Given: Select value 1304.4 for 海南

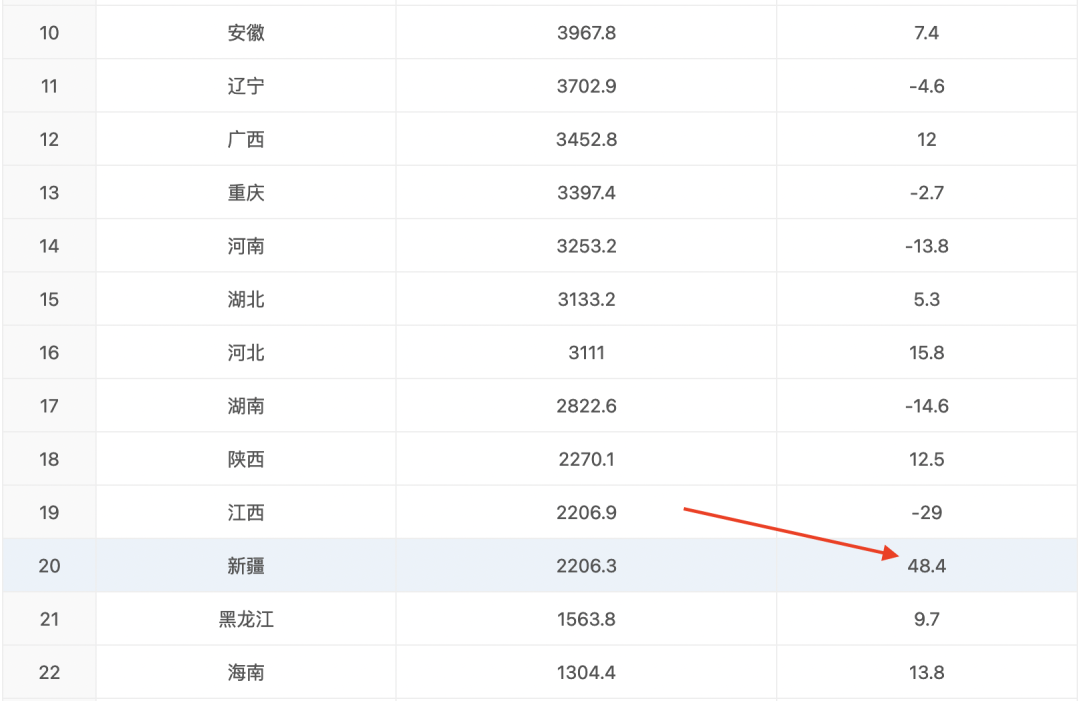Looking at the screenshot, I should point(586,673).
